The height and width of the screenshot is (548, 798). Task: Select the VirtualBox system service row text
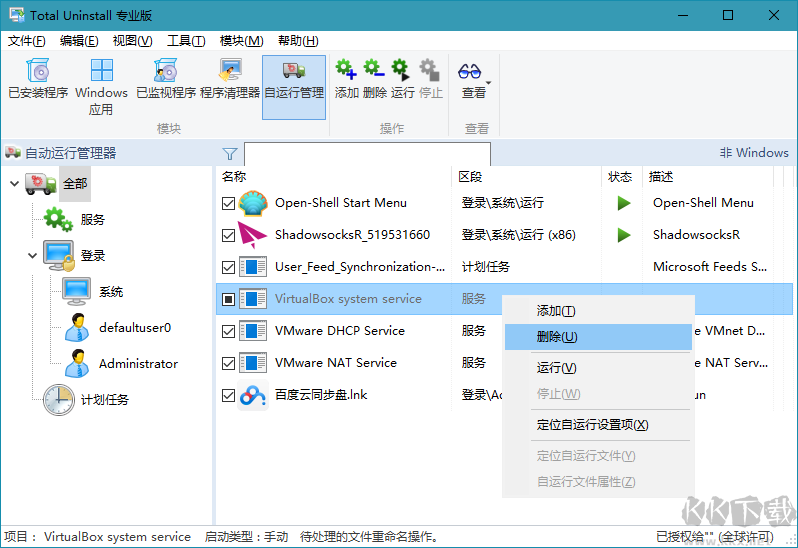[348, 299]
